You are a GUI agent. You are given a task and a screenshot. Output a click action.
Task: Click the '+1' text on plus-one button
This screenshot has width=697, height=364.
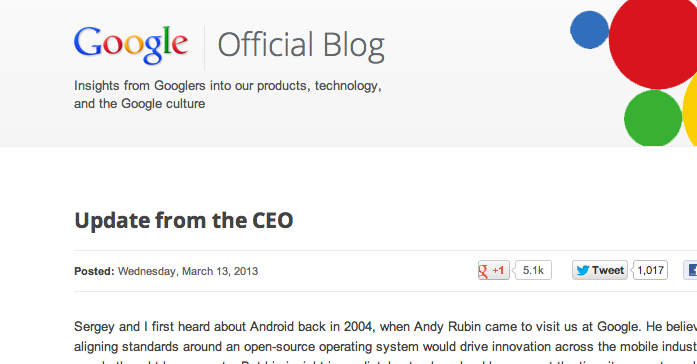pos(498,270)
